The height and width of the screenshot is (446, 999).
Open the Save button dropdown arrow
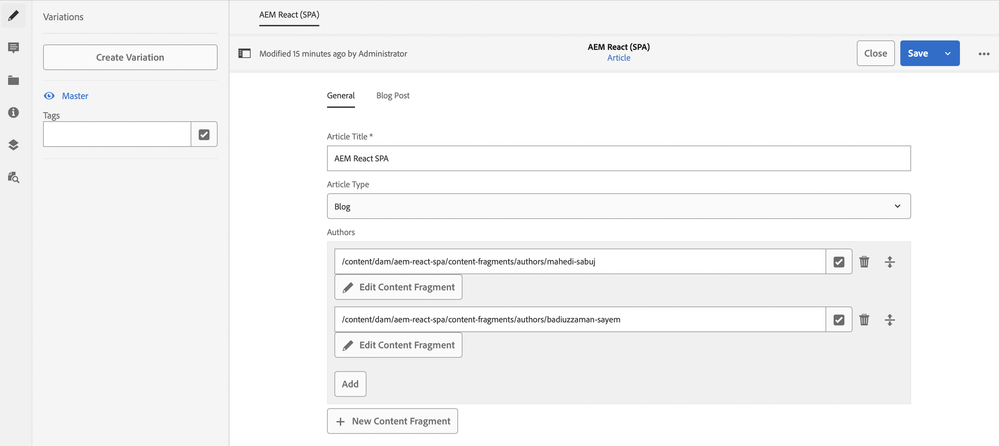(x=947, y=54)
